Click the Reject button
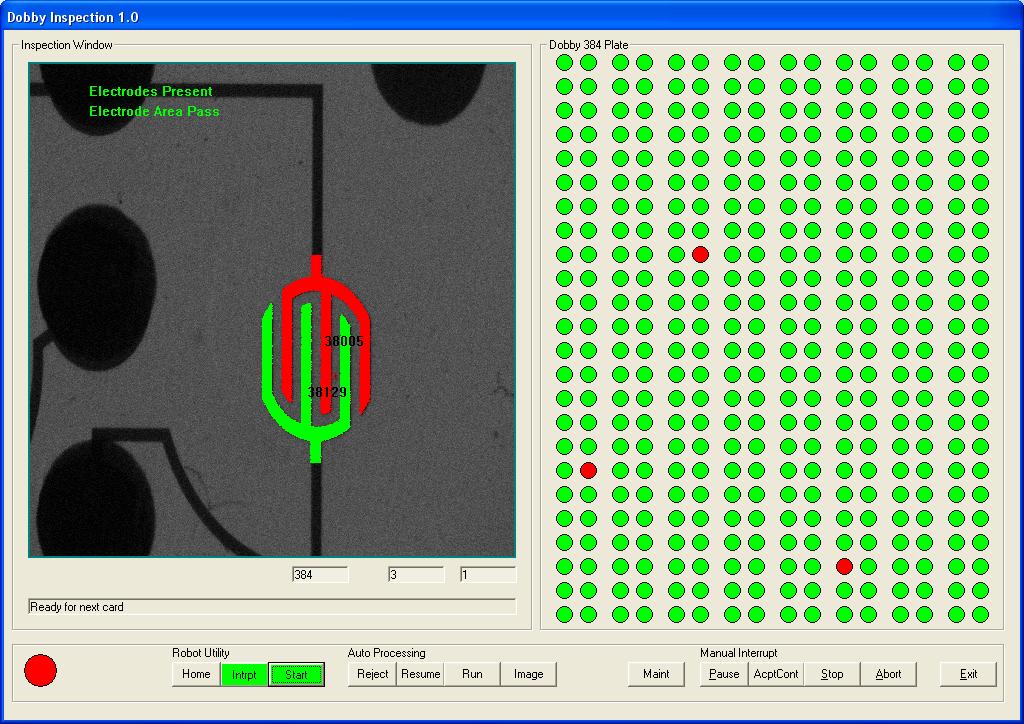The height and width of the screenshot is (724, 1024). pos(373,674)
